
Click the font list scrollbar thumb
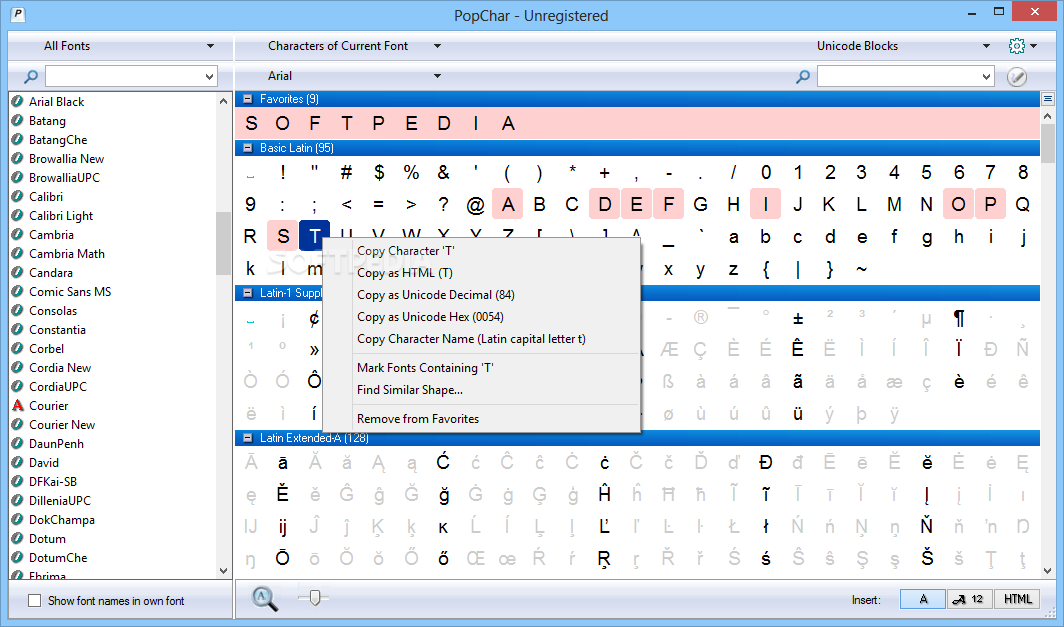[223, 243]
